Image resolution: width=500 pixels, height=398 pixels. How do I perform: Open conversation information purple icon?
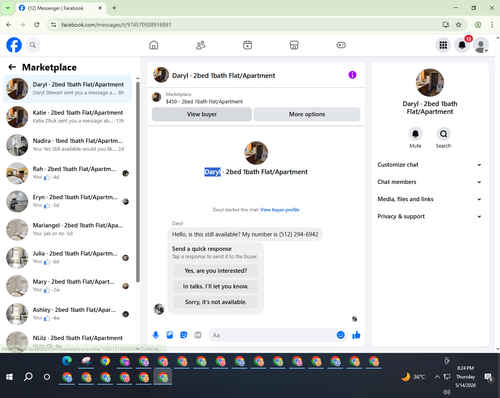(x=352, y=75)
